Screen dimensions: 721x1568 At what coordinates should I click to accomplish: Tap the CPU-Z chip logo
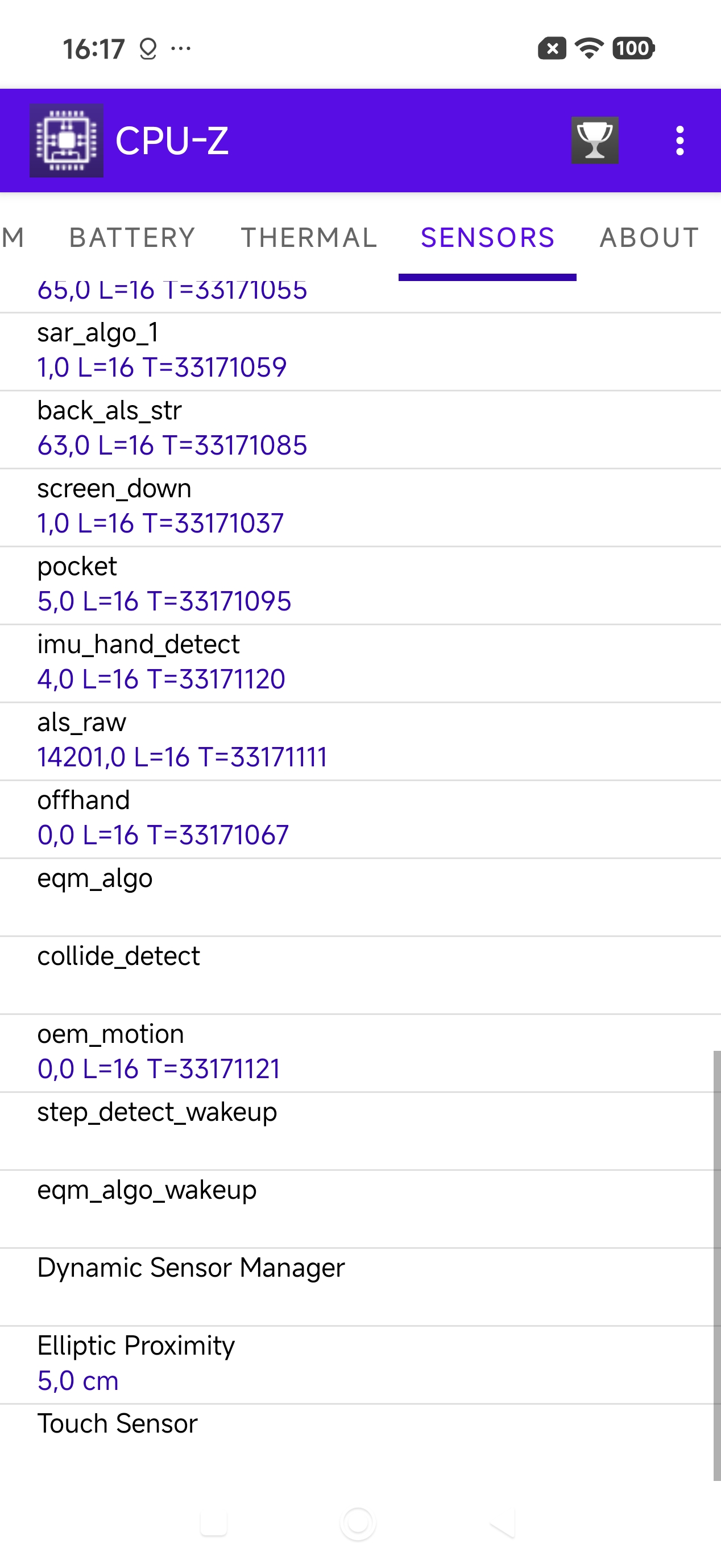point(67,141)
